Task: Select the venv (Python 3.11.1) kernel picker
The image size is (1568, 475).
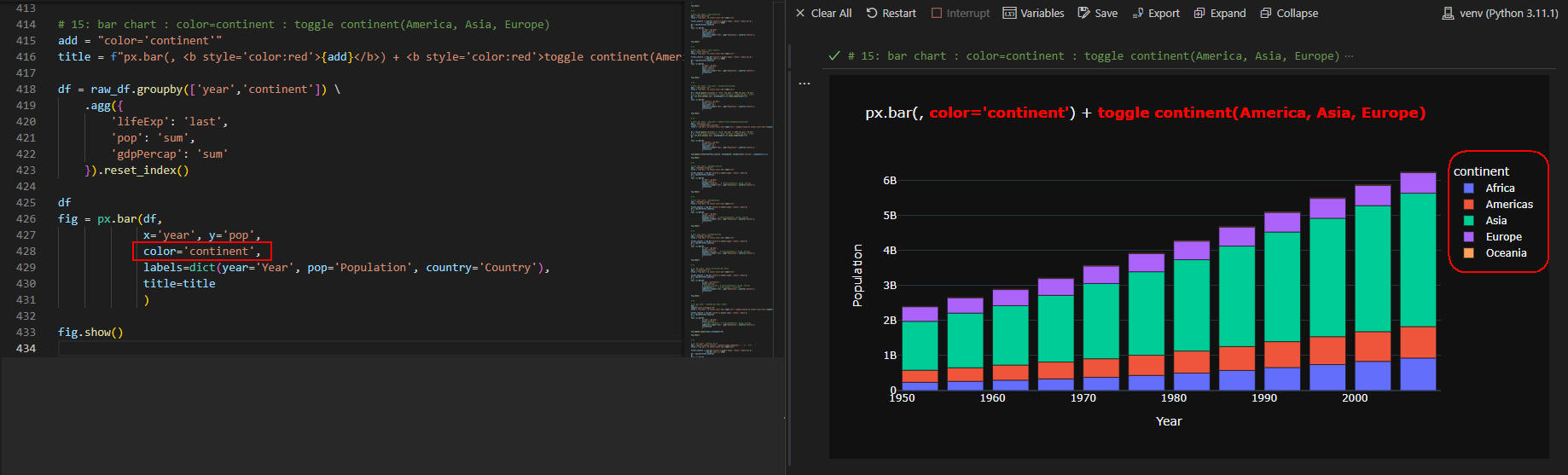Action: coord(1500,13)
